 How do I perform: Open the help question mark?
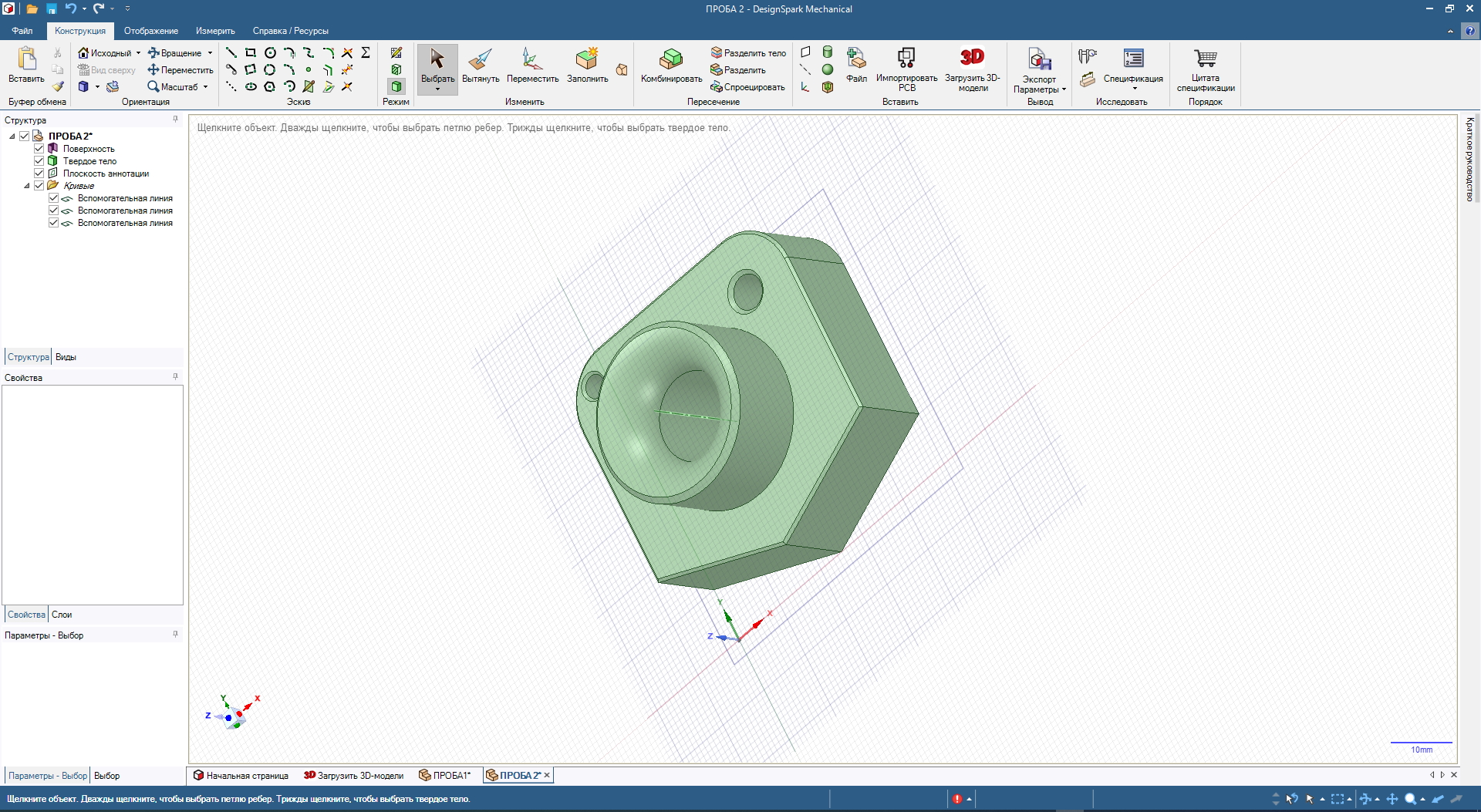pos(1470,31)
